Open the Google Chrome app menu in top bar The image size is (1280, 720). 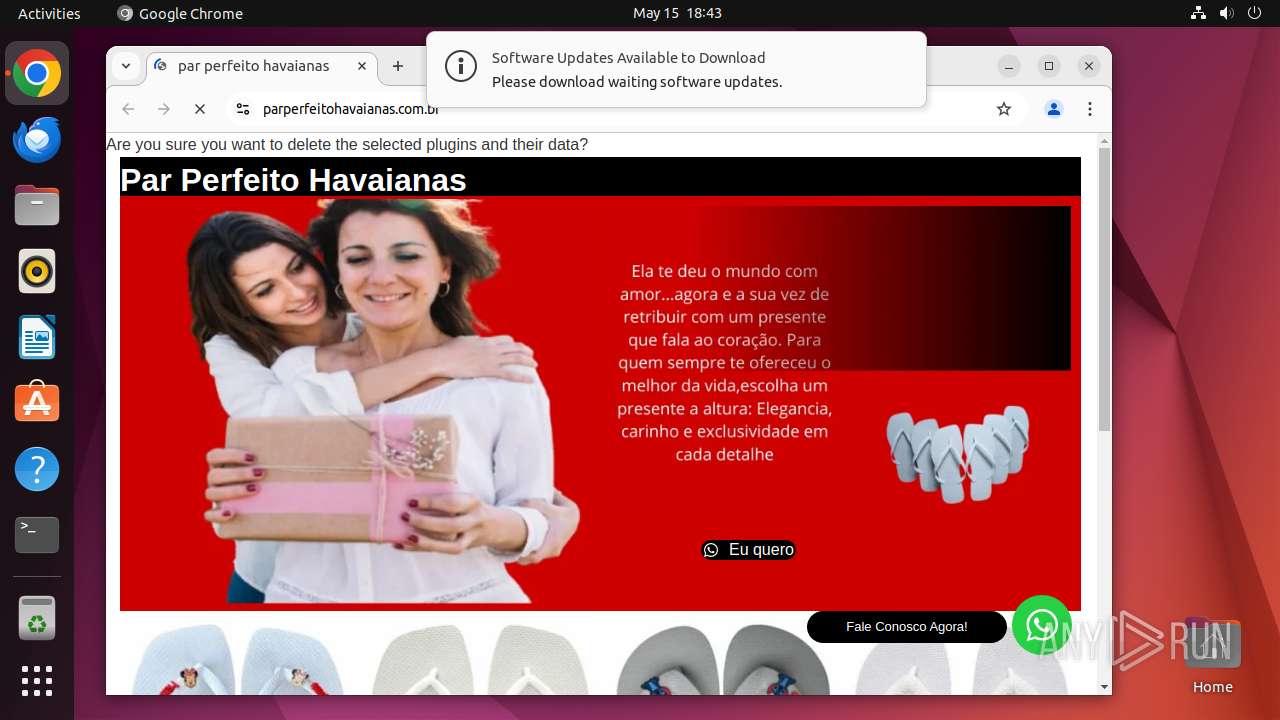click(x=180, y=13)
